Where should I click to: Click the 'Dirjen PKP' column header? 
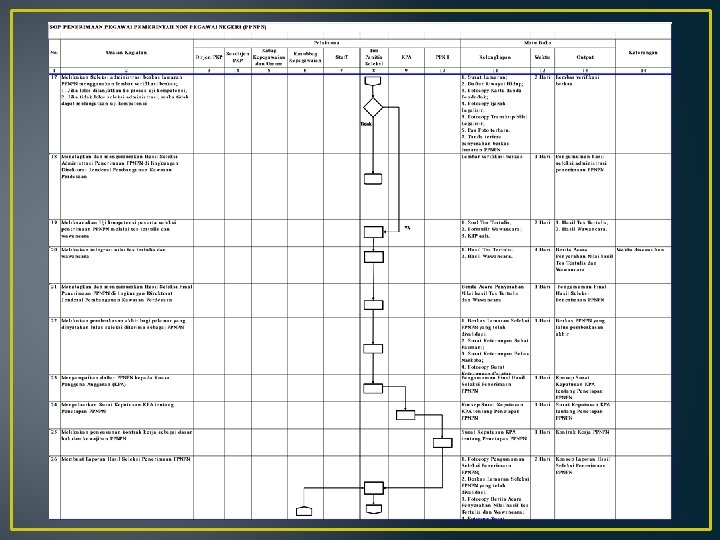click(209, 57)
